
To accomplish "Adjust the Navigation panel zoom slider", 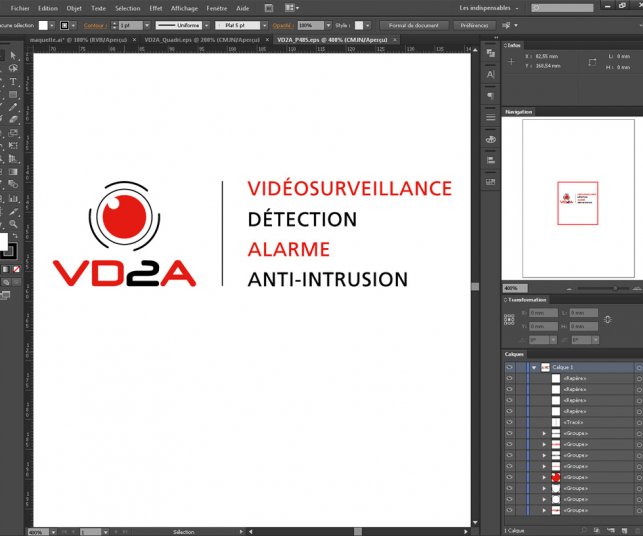I will click(586, 288).
